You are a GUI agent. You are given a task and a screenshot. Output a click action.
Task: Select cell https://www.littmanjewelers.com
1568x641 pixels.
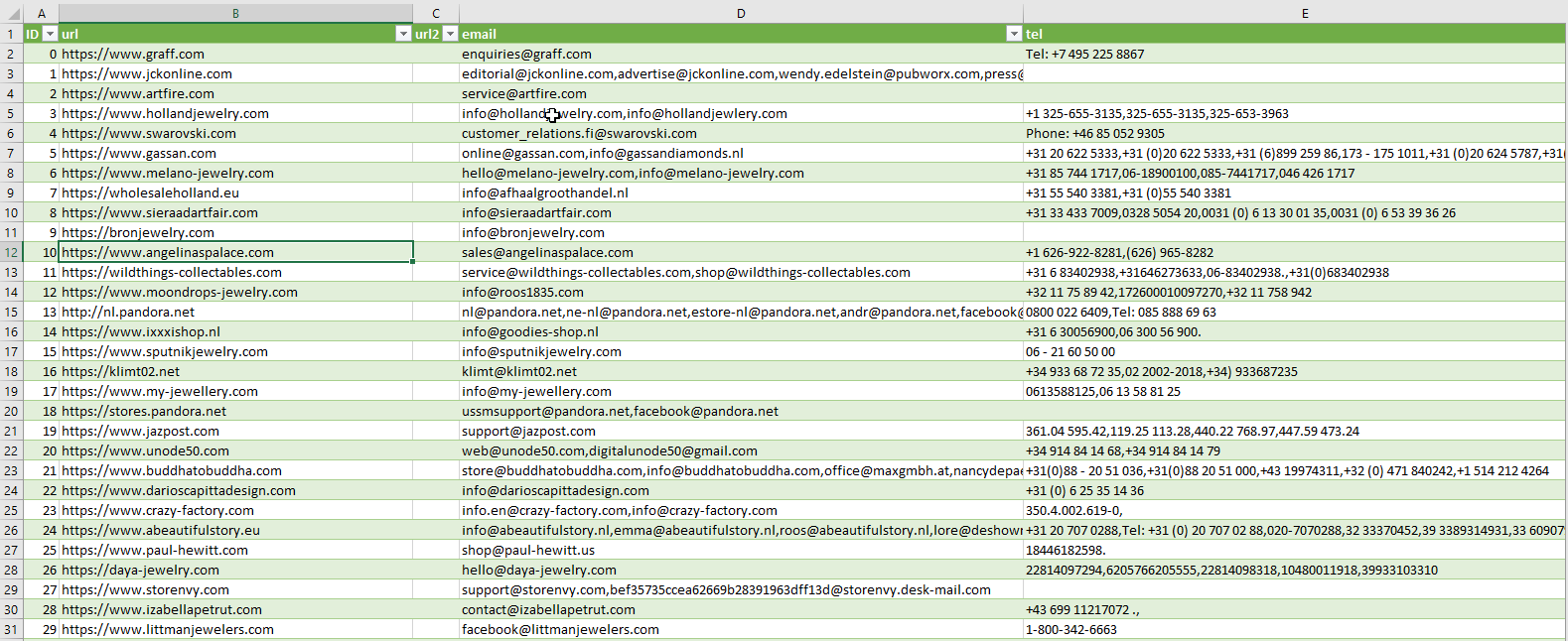tap(235, 629)
